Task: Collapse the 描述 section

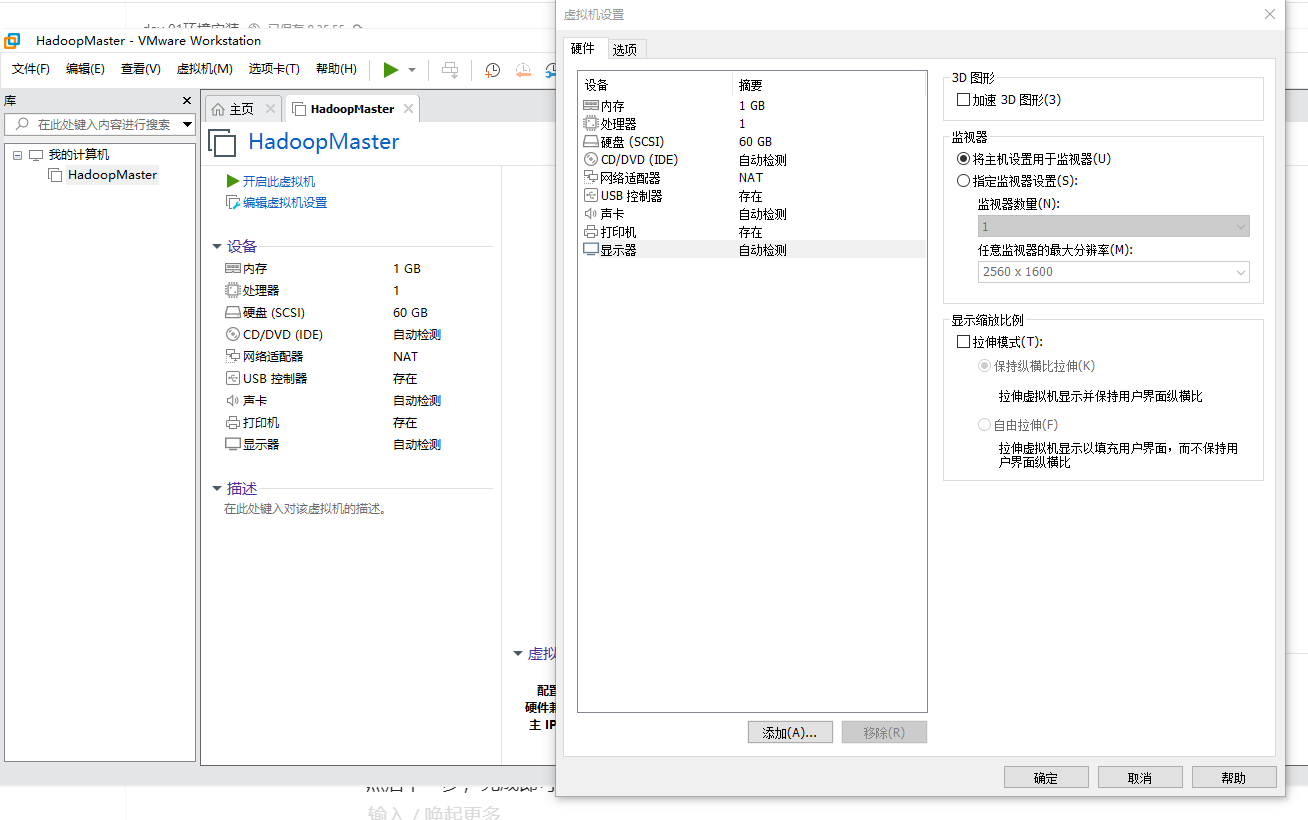Action: point(217,489)
